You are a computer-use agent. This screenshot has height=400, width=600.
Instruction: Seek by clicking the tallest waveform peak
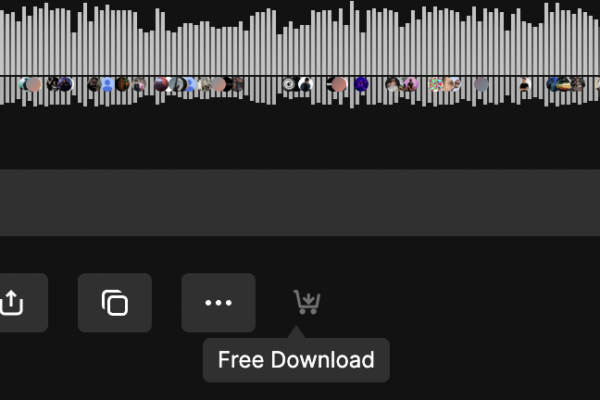click(x=352, y=38)
